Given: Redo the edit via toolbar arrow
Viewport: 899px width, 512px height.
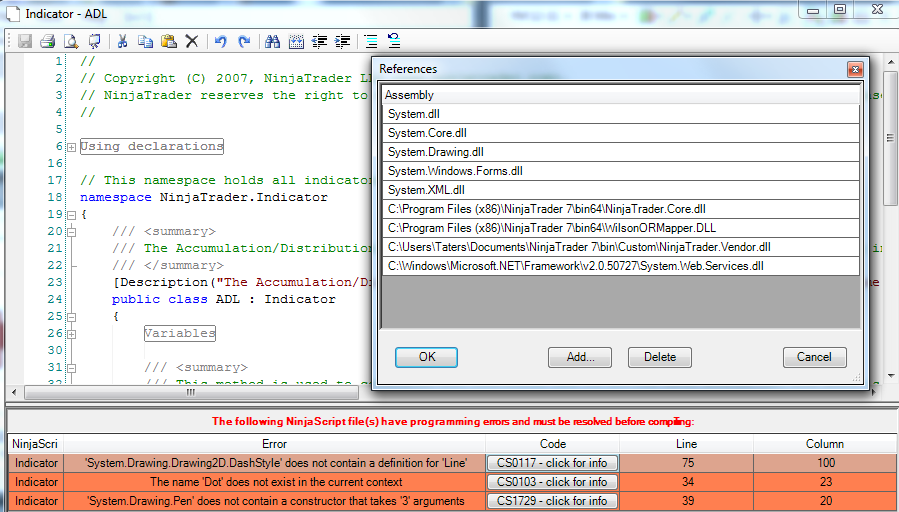Looking at the screenshot, I should point(244,41).
